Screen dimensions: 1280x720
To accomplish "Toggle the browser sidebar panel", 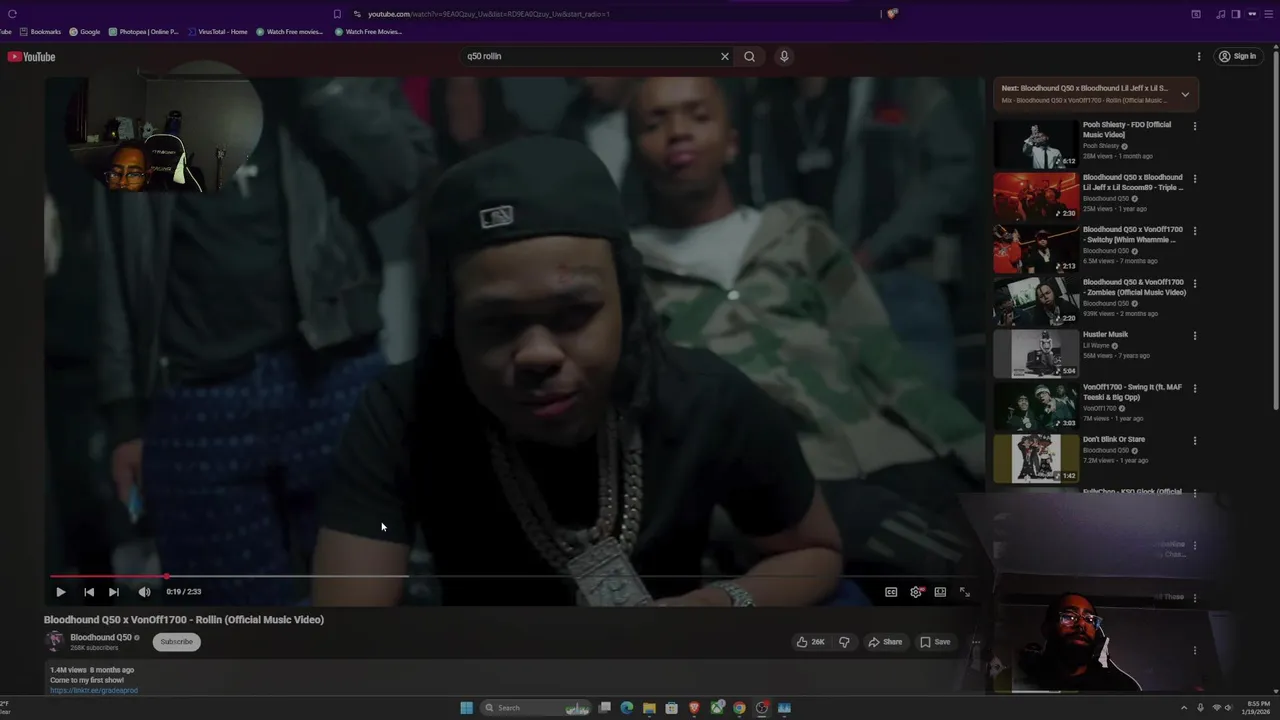I will pos(1236,14).
